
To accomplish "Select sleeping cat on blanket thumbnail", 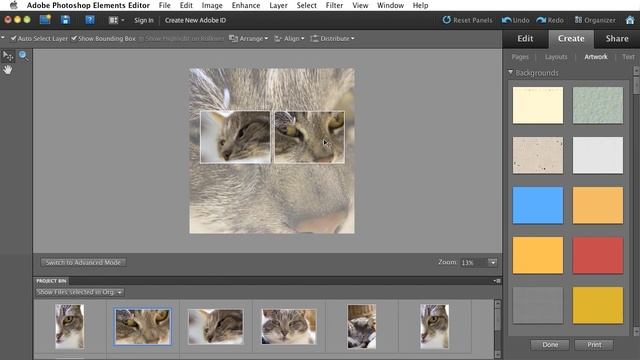I will click(x=362, y=327).
